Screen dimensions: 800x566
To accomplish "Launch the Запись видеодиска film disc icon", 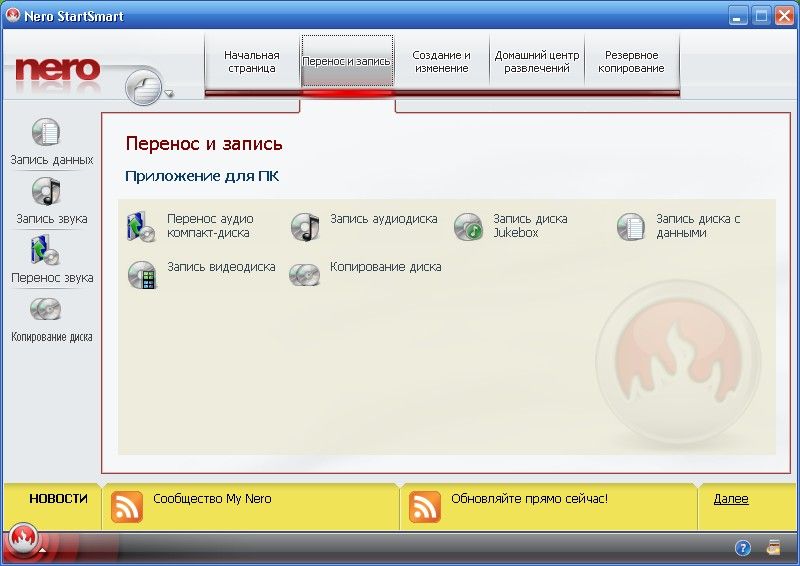I will [x=142, y=275].
